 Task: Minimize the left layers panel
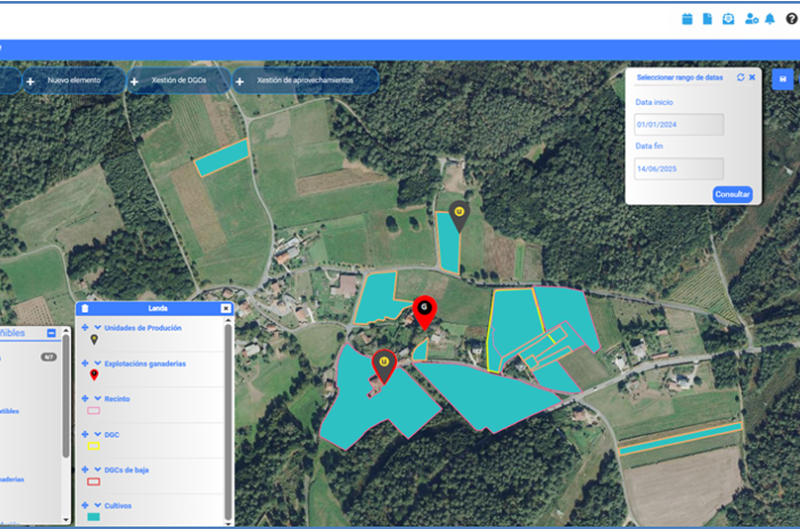coord(51,333)
